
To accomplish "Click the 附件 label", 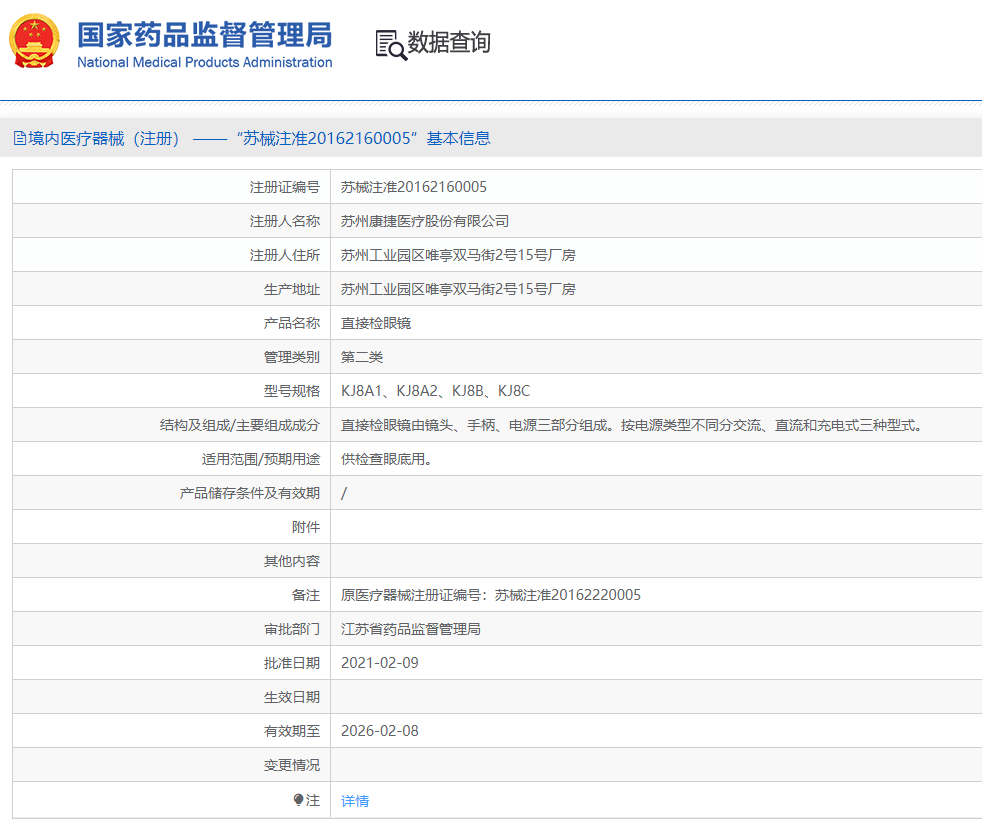I will [306, 527].
